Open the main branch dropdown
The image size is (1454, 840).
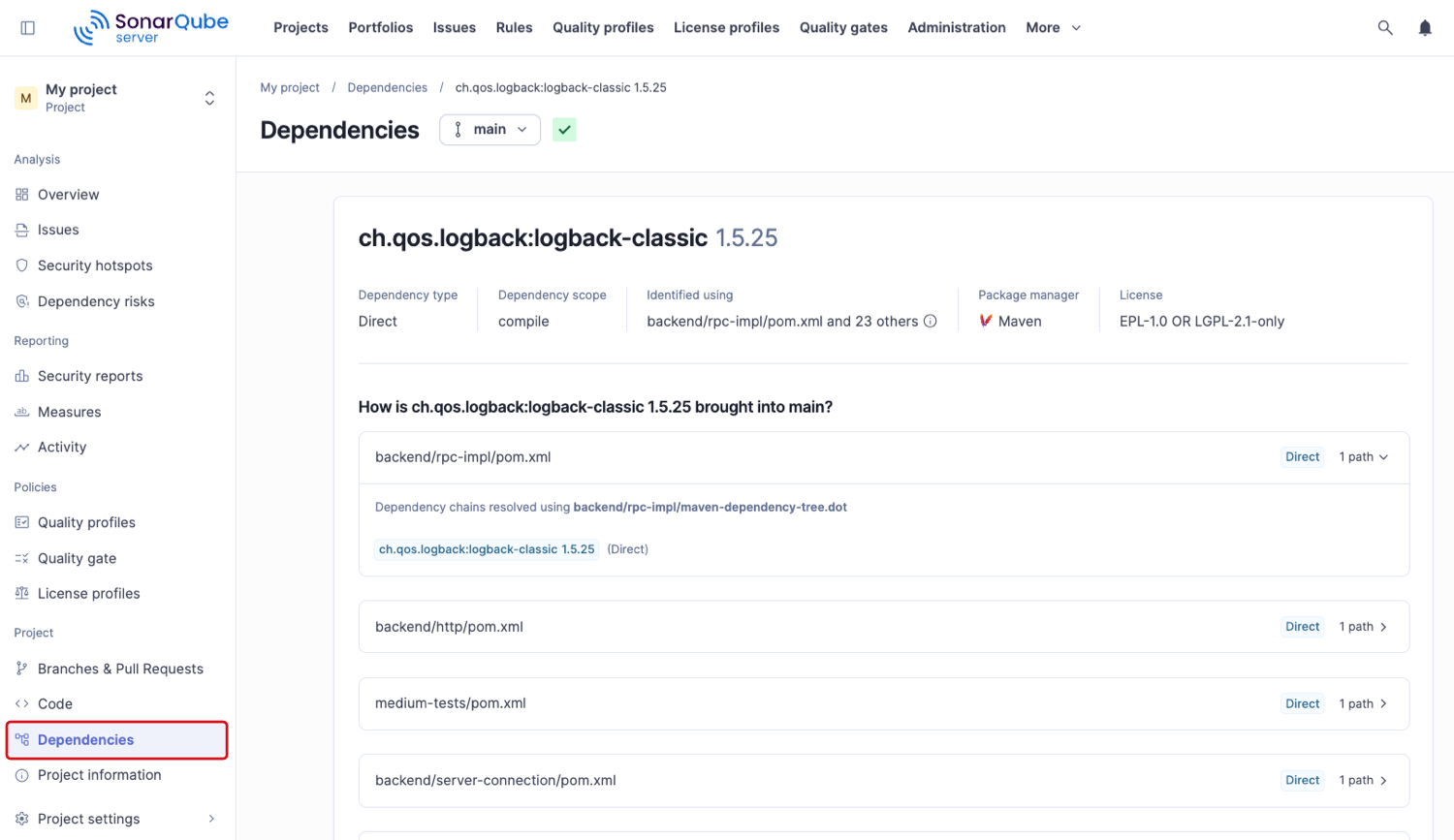tap(490, 130)
